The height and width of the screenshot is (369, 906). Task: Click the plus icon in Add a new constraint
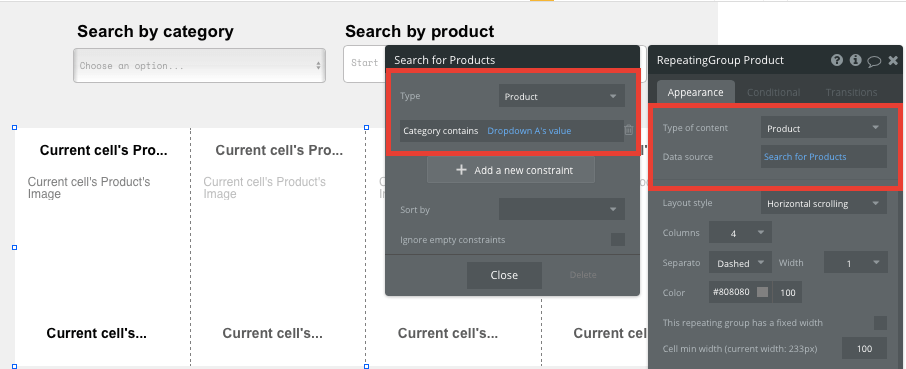point(461,170)
